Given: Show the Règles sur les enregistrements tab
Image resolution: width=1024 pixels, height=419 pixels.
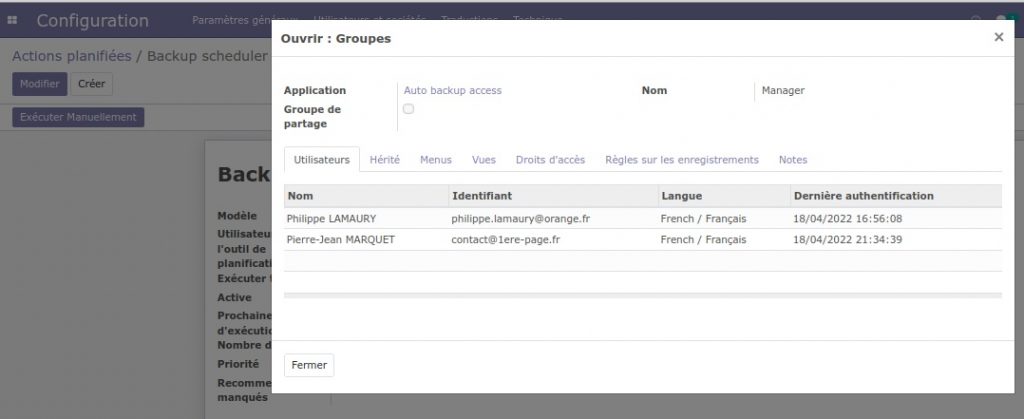Looking at the screenshot, I should [x=682, y=159].
